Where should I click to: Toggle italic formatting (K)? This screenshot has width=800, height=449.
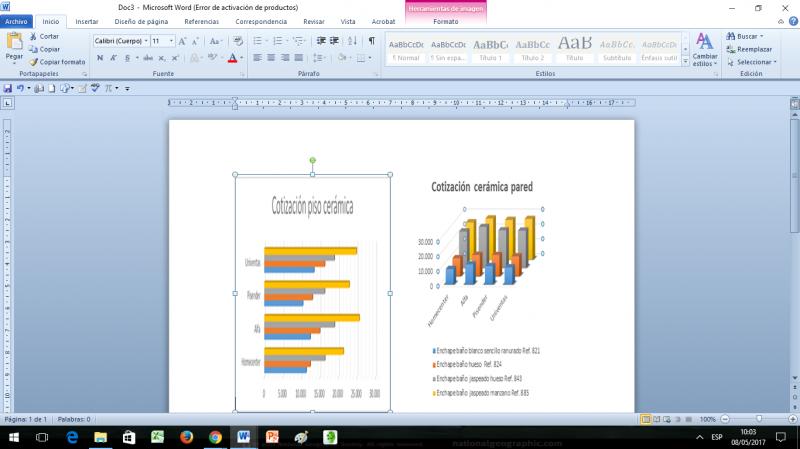click(x=113, y=58)
